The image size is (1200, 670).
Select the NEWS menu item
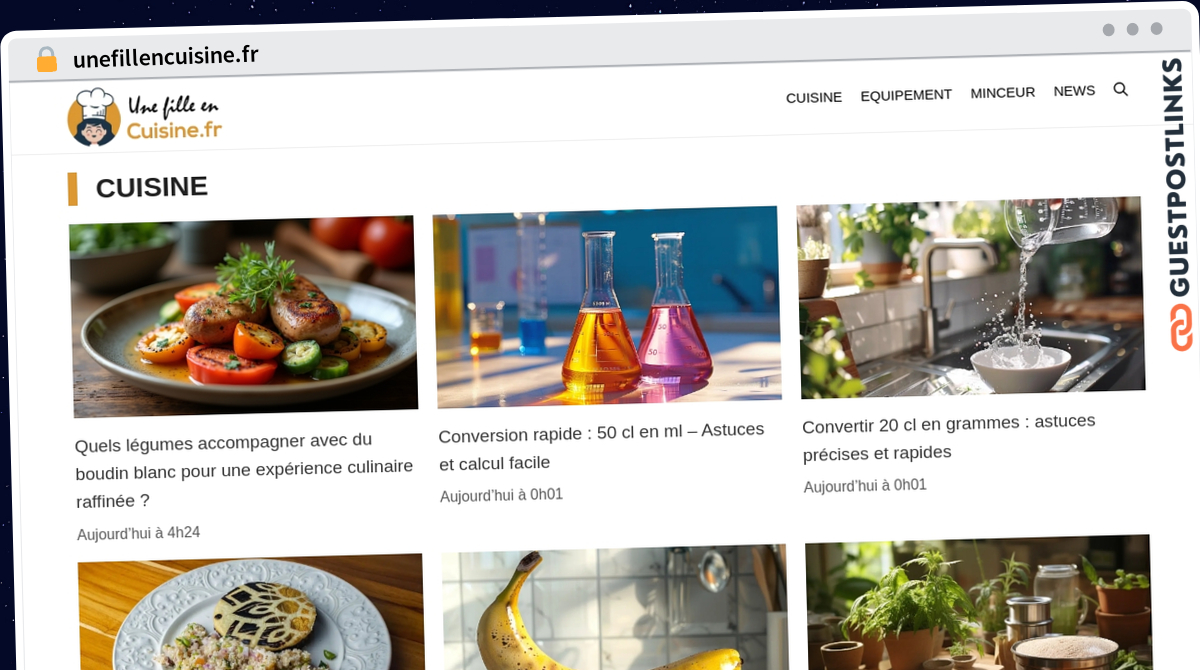point(1074,90)
